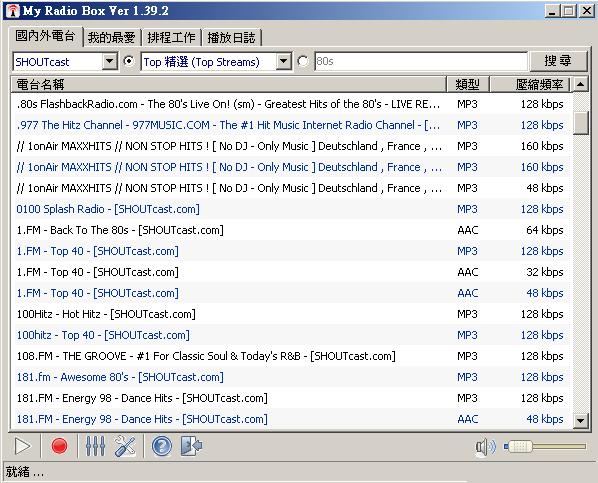Select 1onAir MAXXHITS 48 kbps row
The image size is (598, 483).
point(292,188)
